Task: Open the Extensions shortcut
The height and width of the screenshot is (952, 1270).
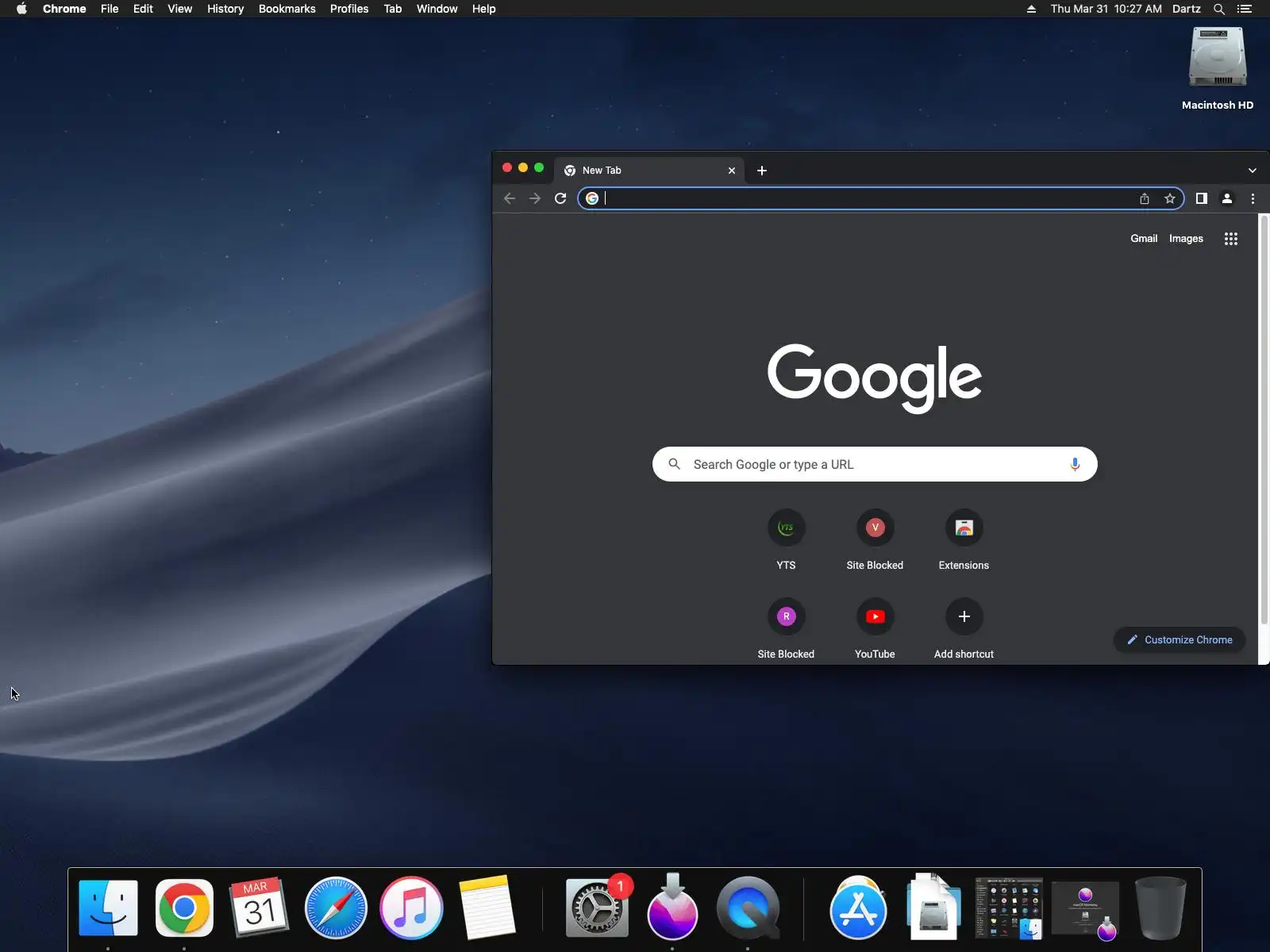Action: pos(964,542)
